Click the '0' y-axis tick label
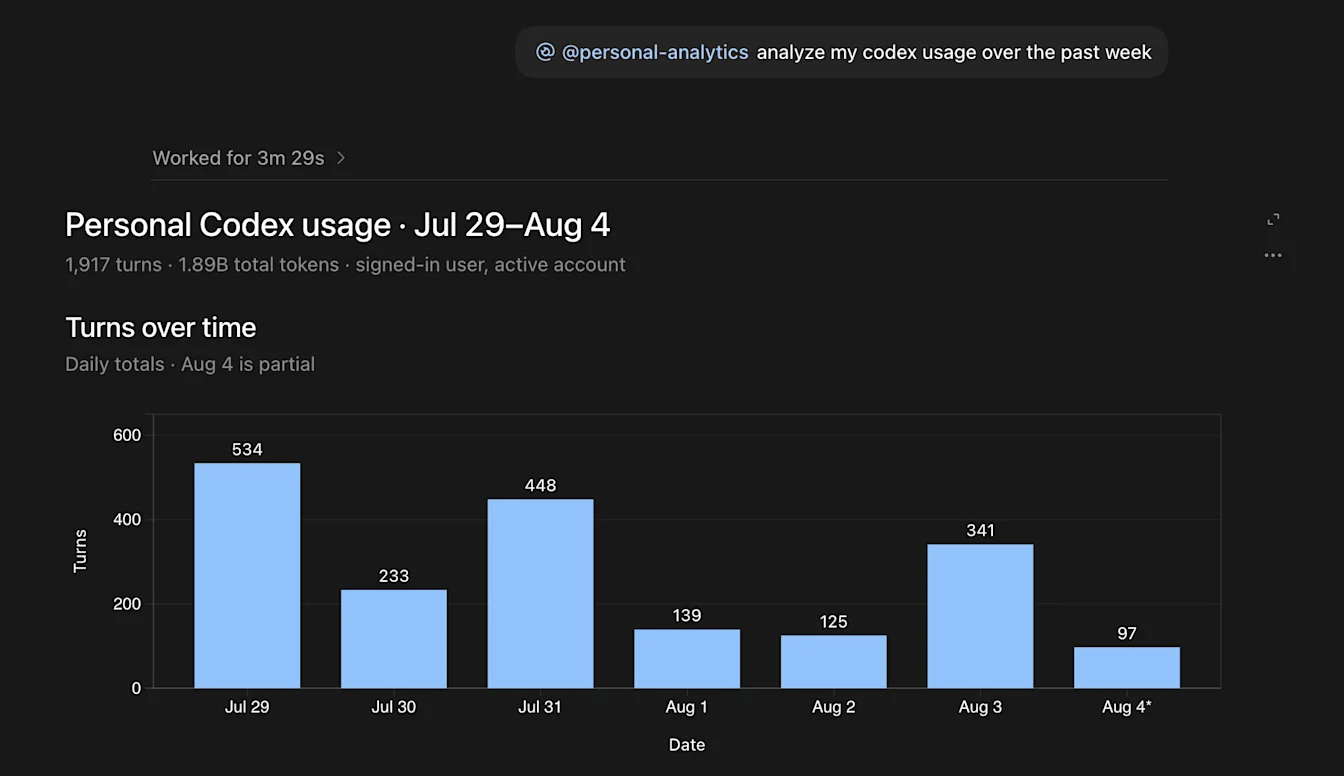The width and height of the screenshot is (1344, 776). (136, 688)
